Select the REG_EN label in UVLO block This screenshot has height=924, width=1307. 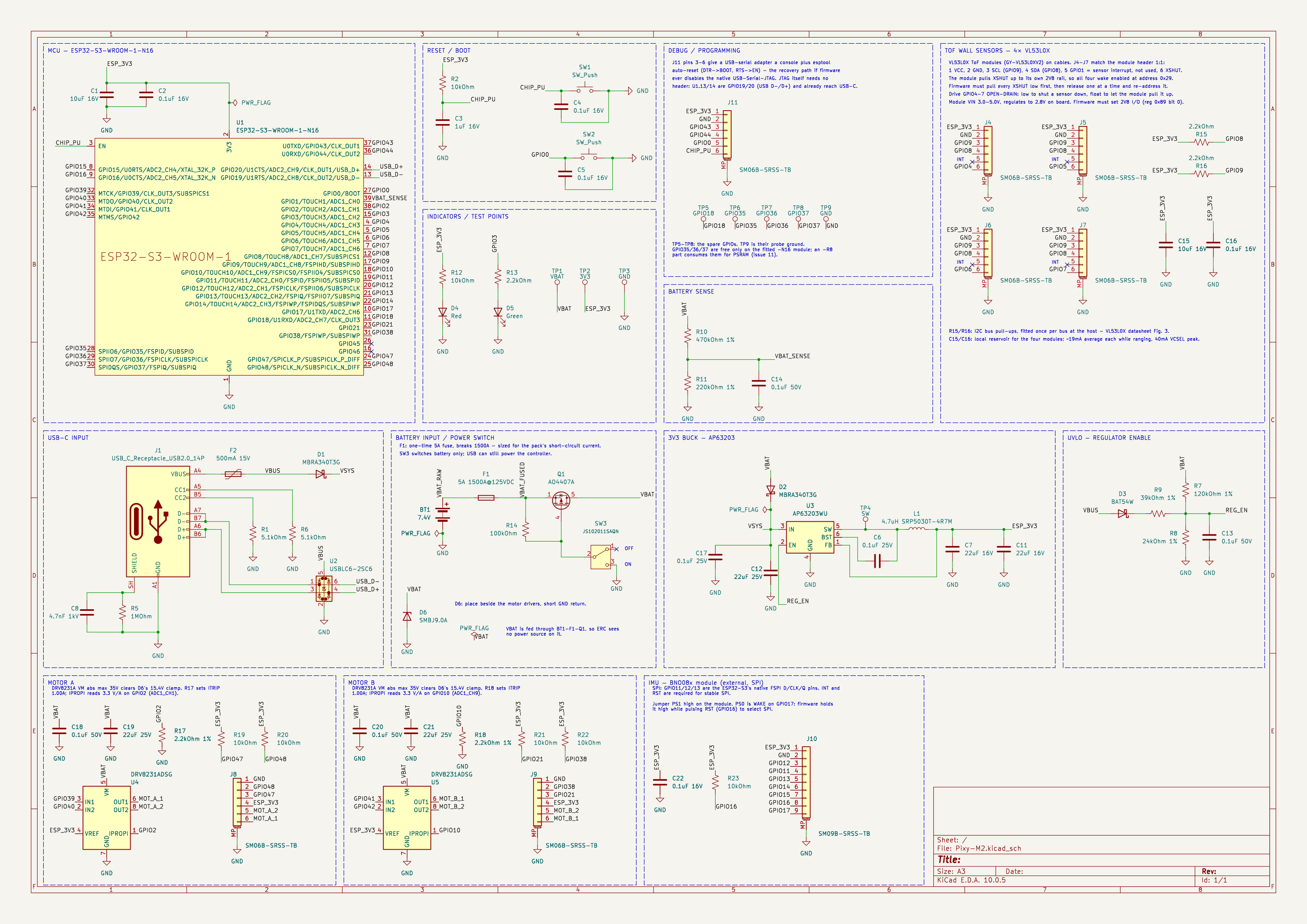[x=1236, y=510]
